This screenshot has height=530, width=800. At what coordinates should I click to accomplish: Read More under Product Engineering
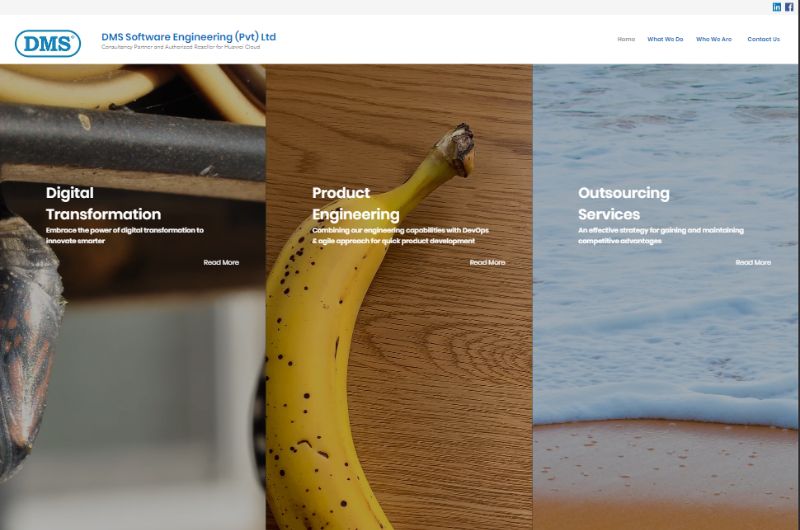[487, 262]
